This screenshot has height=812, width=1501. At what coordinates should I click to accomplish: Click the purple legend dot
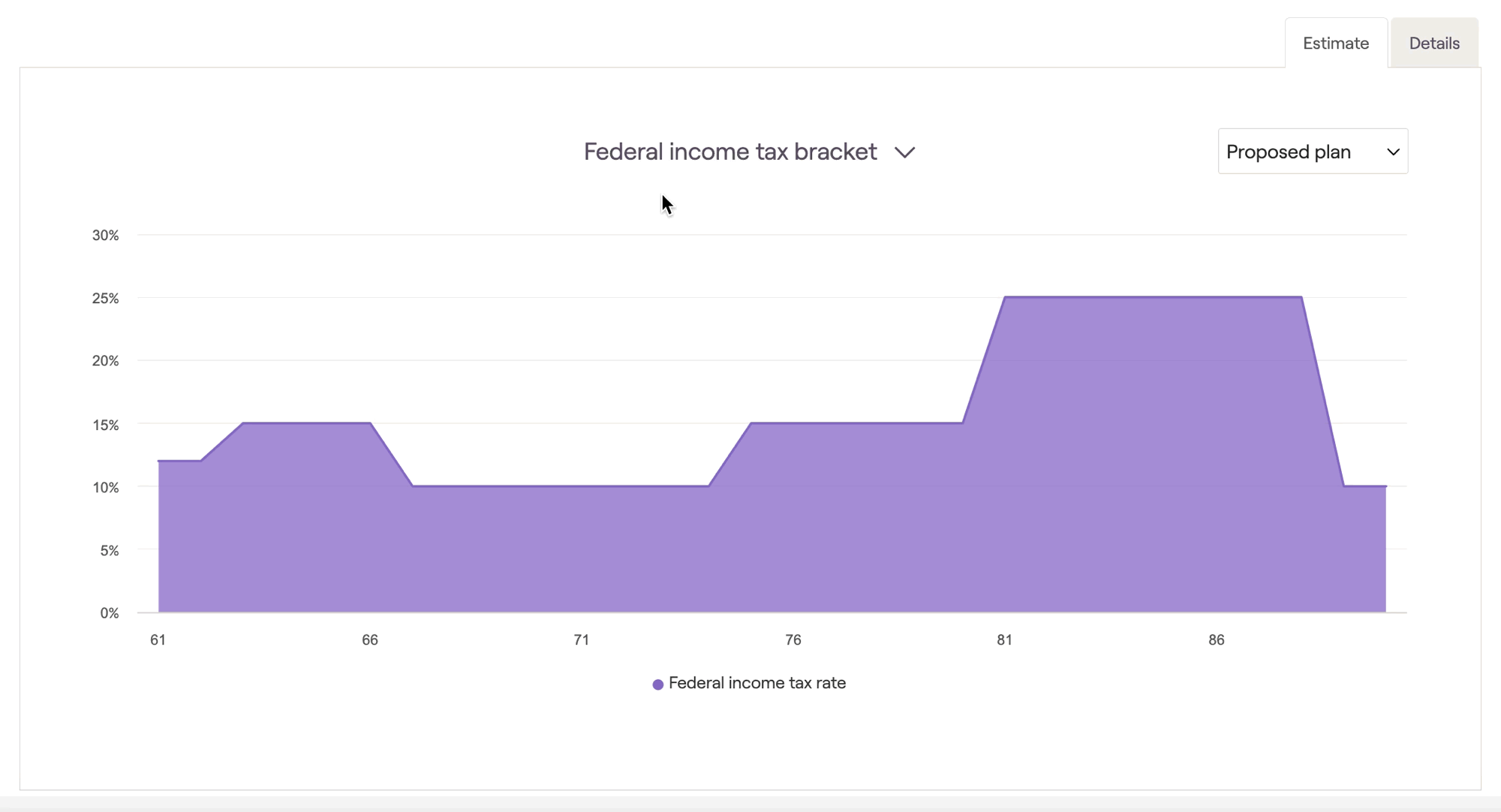(x=658, y=684)
